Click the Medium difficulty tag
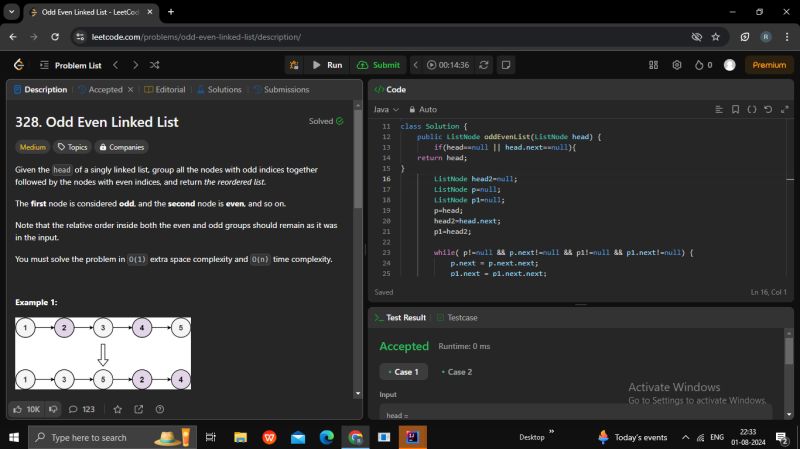Viewport: 800px width, 449px height. point(33,147)
